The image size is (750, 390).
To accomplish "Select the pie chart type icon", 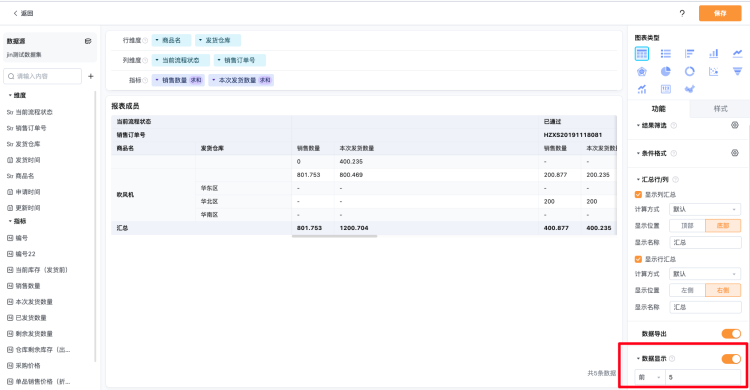I will [x=665, y=71].
